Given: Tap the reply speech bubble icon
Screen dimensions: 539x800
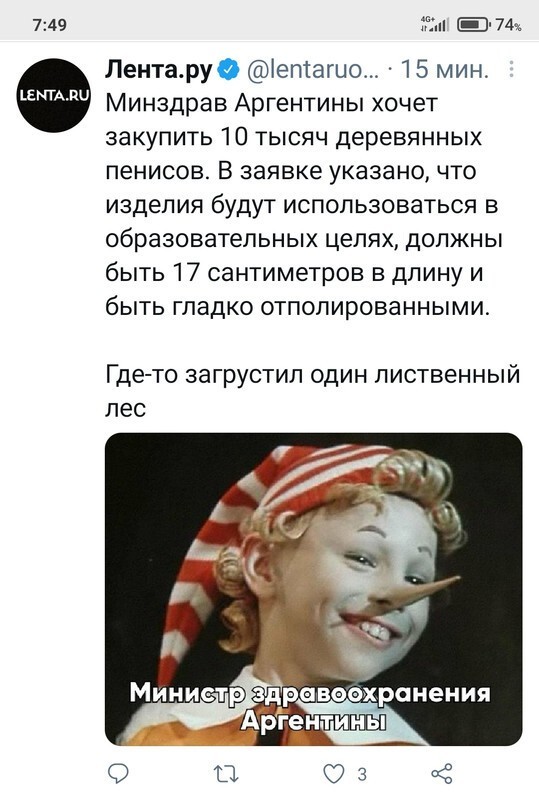Looking at the screenshot, I should (118, 773).
